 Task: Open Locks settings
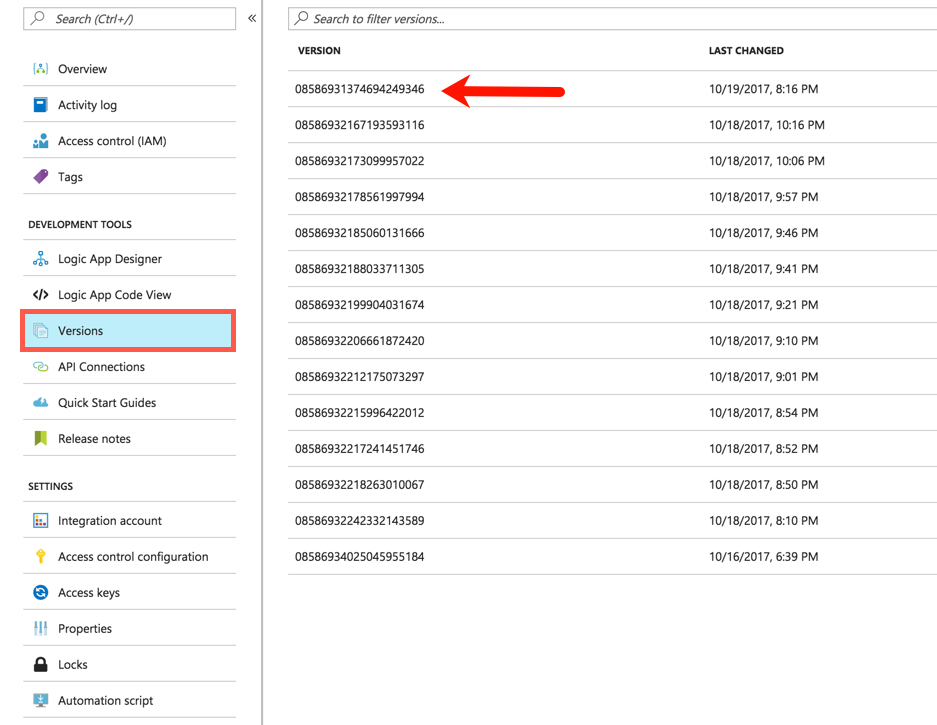click(x=129, y=665)
